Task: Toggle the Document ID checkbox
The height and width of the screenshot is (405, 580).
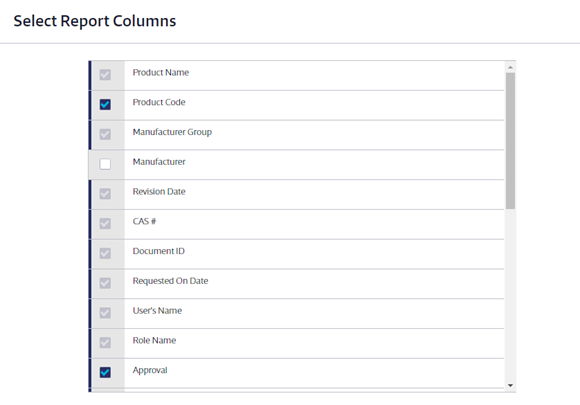Action: point(105,253)
